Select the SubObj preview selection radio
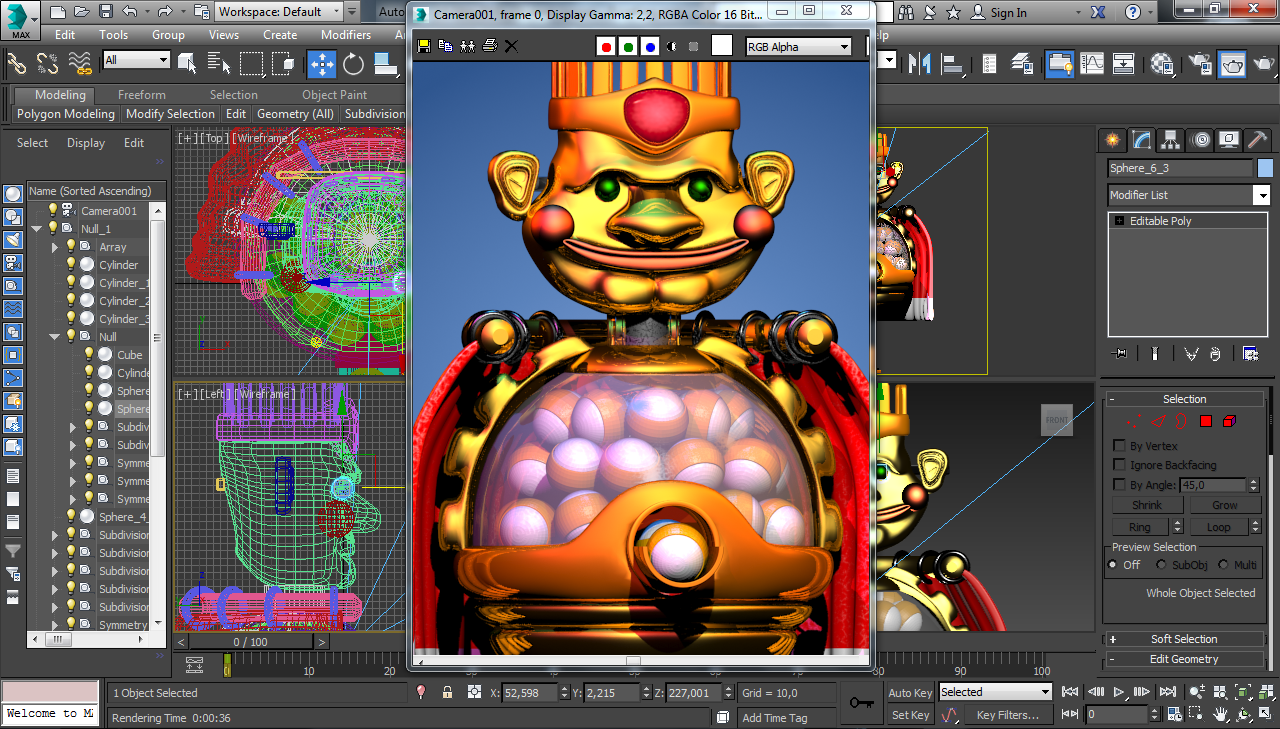 1162,564
